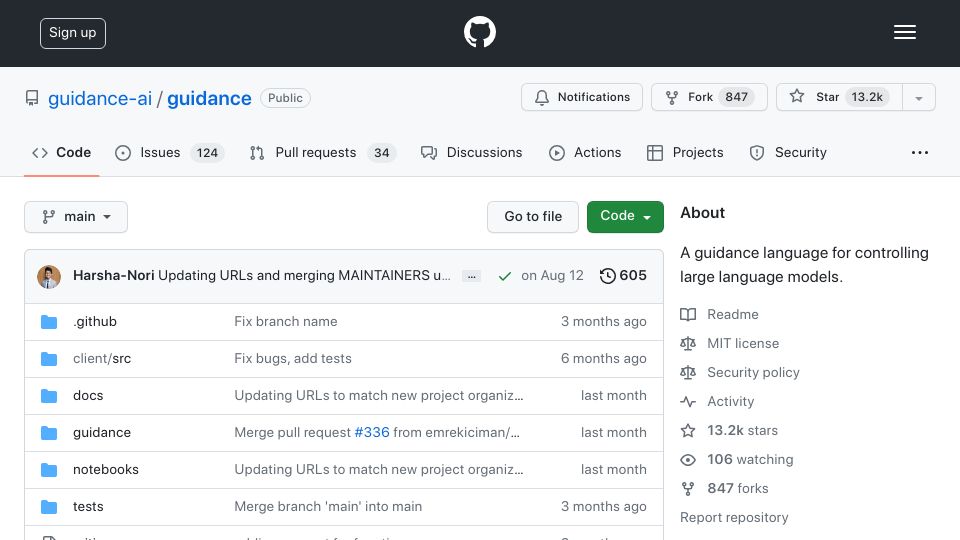
Task: Open the docs folder
Action: (88, 396)
